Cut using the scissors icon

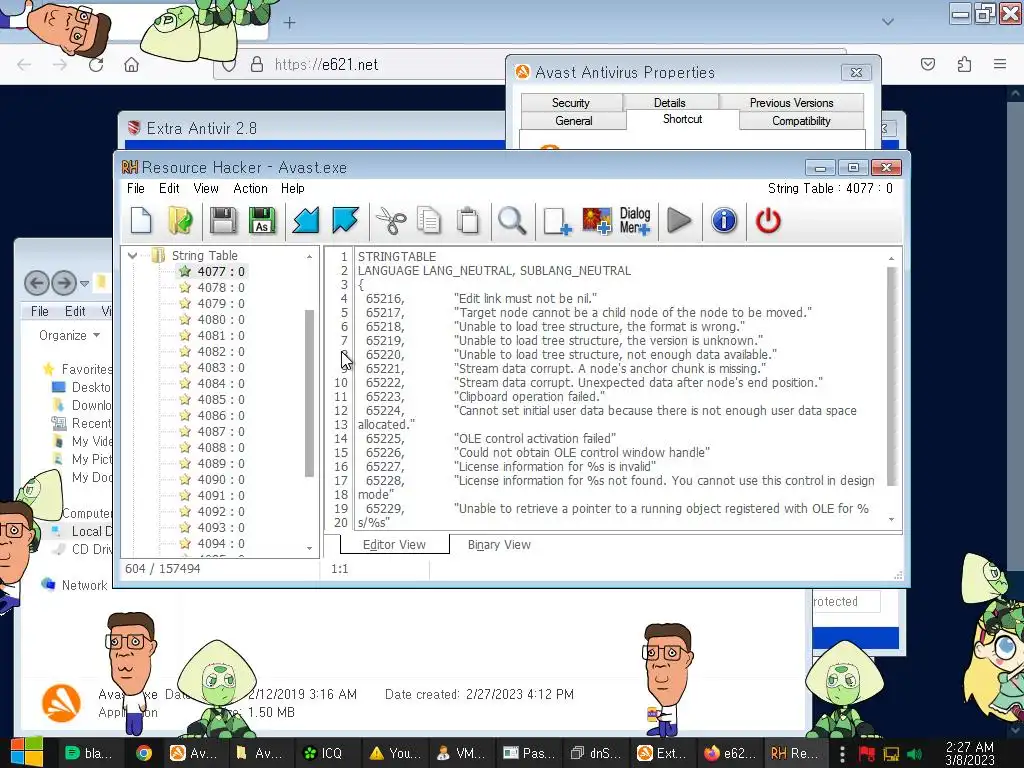click(391, 221)
